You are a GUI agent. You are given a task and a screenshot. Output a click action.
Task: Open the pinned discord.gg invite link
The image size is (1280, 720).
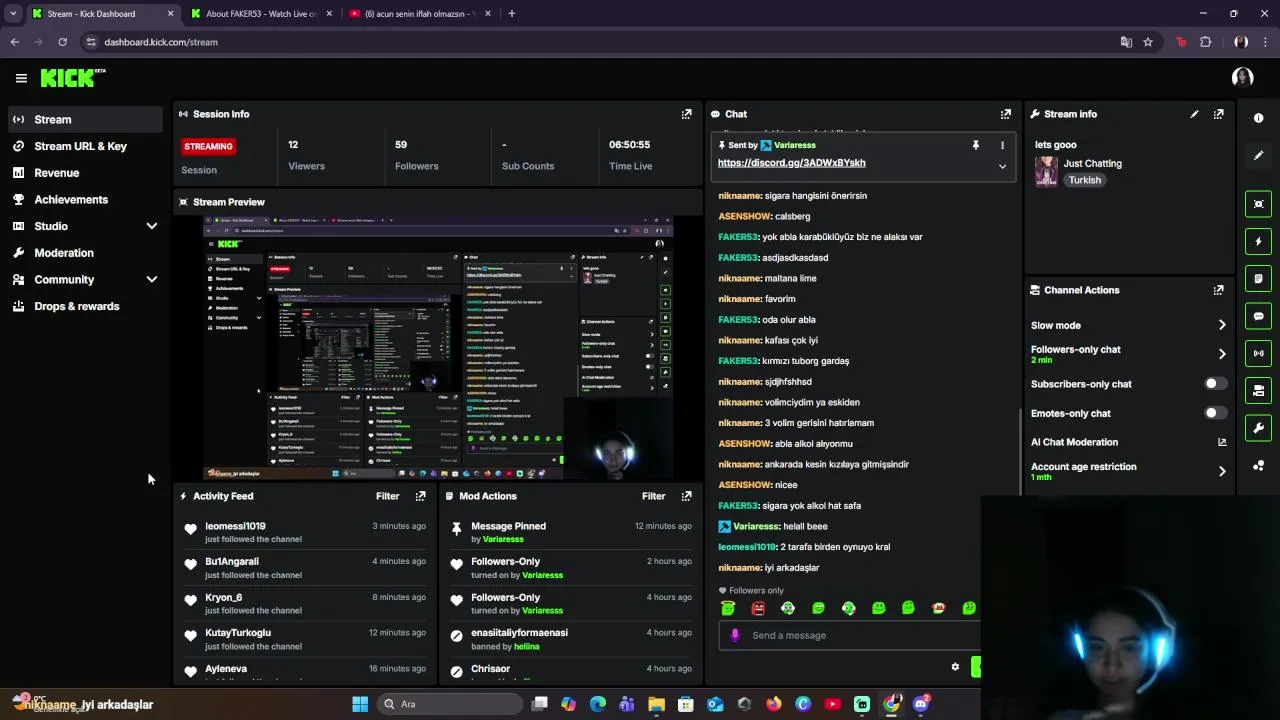click(x=791, y=163)
